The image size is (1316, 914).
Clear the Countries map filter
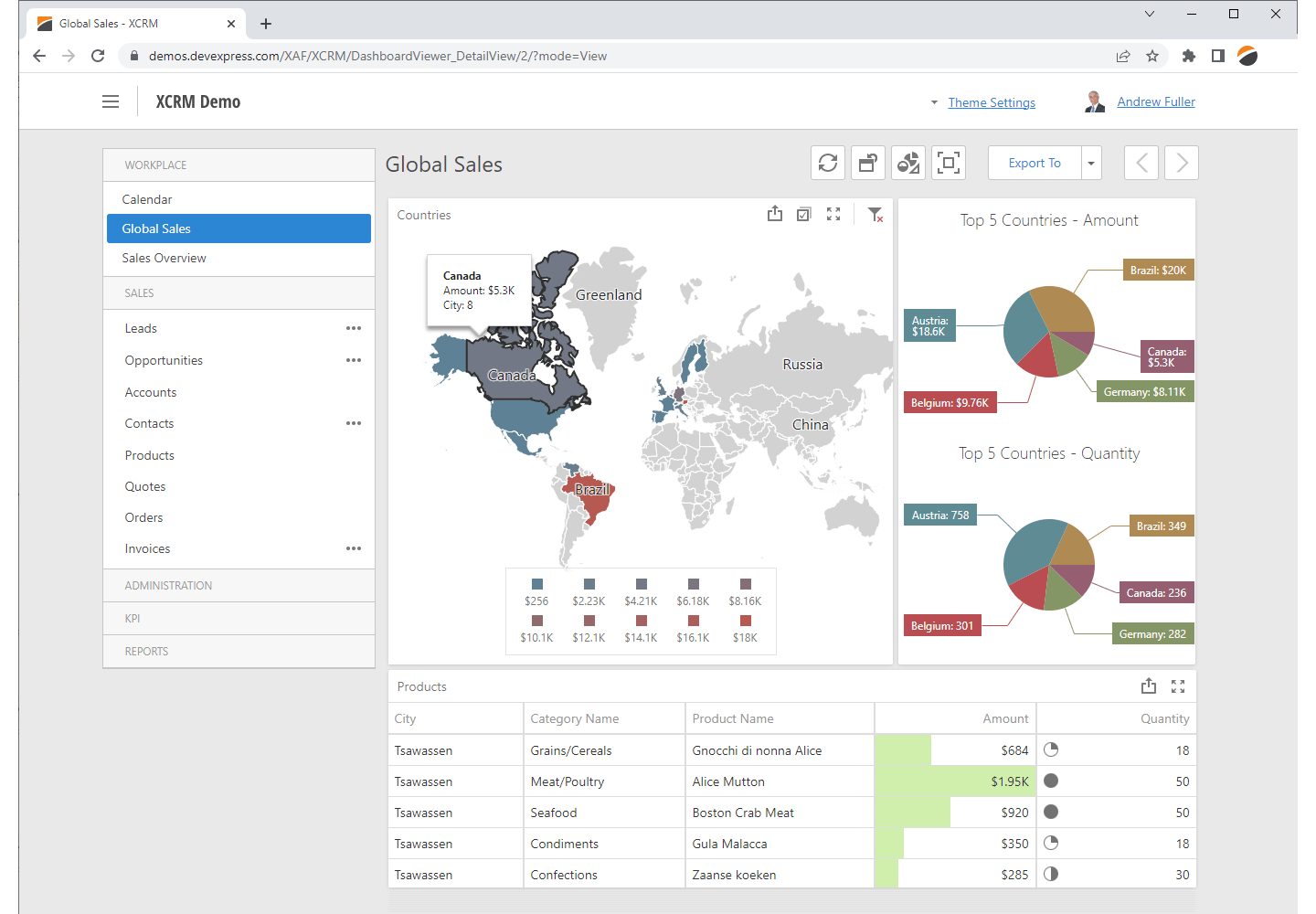point(875,215)
